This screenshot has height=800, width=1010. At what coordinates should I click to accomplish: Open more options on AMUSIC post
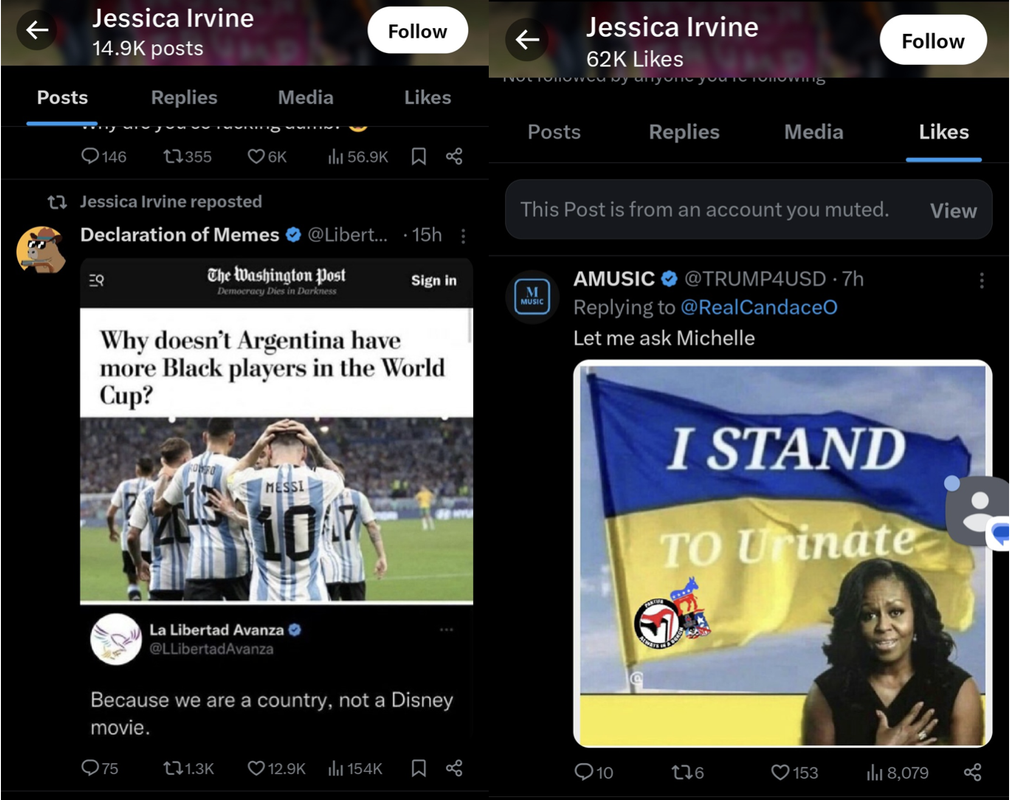pyautogui.click(x=981, y=280)
